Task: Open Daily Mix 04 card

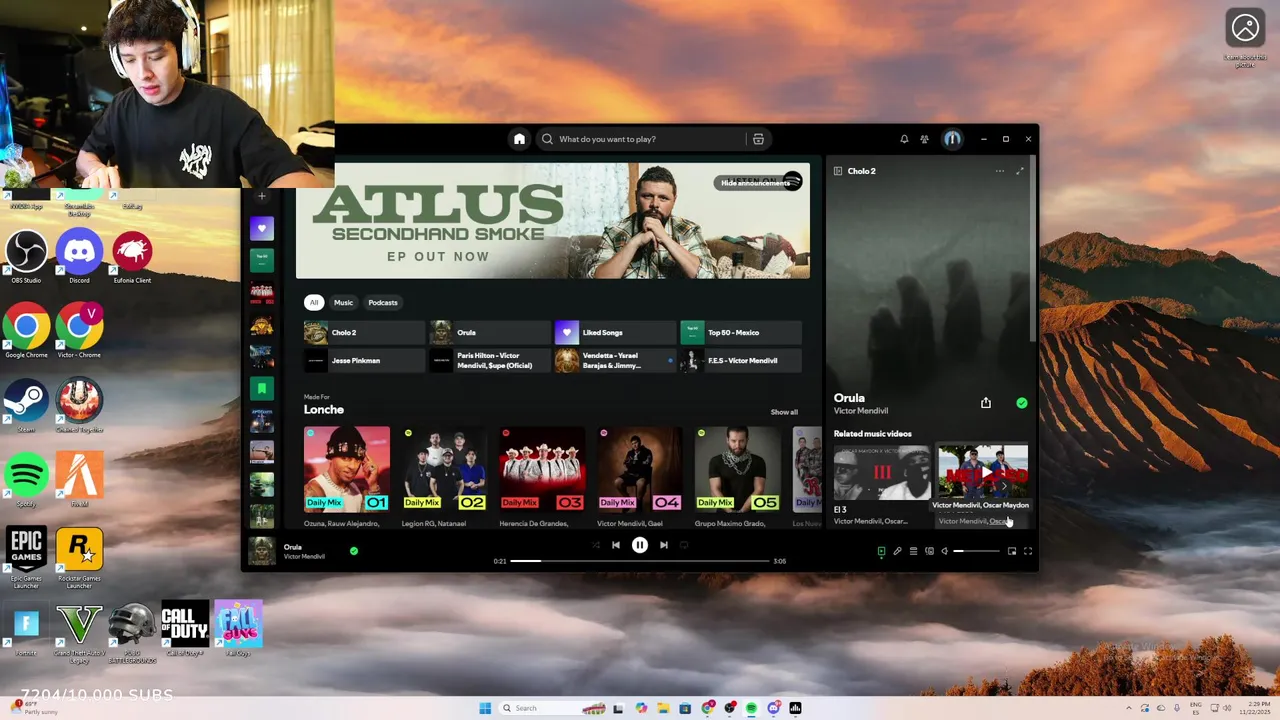Action: click(x=640, y=469)
